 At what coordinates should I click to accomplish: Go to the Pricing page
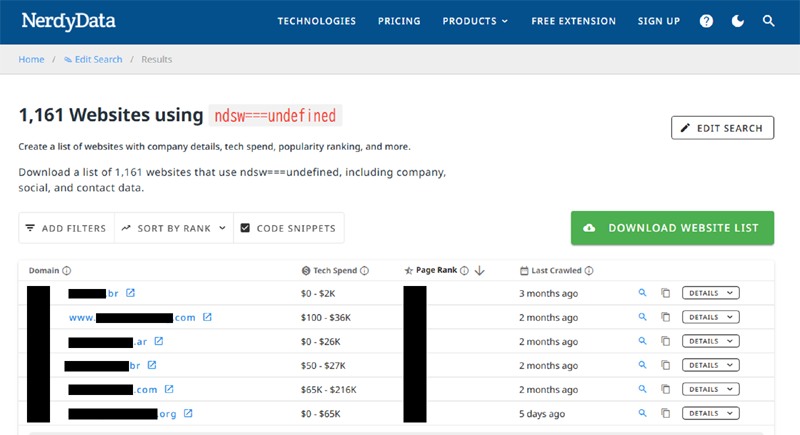click(399, 21)
